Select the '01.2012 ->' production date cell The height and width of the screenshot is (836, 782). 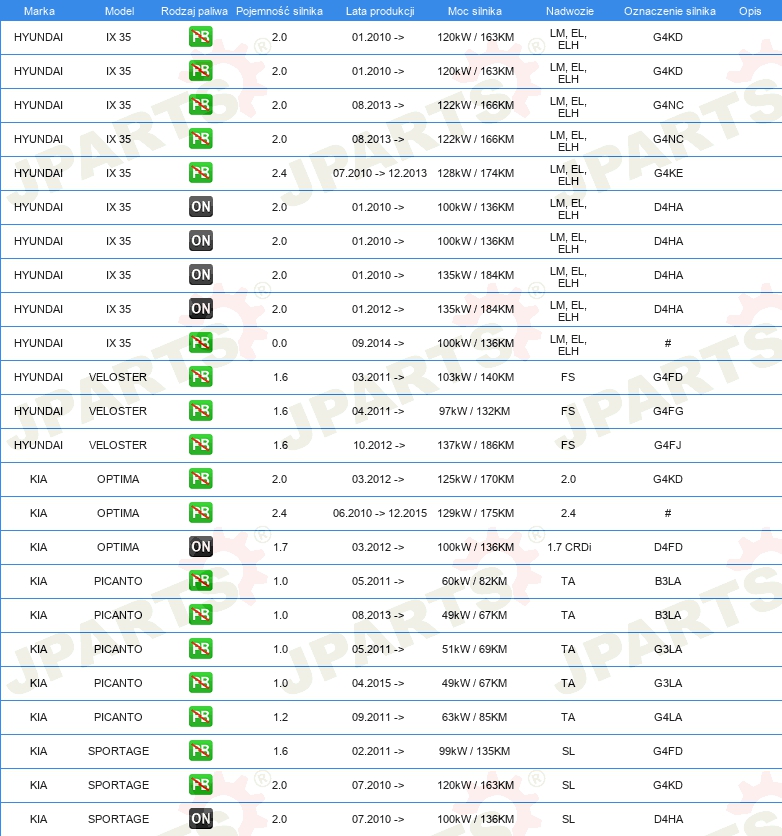click(x=378, y=309)
